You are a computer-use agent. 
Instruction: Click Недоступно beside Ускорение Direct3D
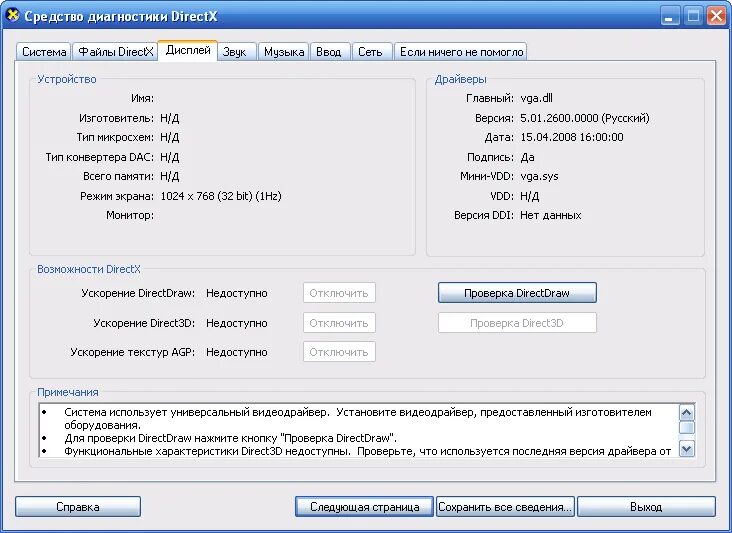pos(237,323)
